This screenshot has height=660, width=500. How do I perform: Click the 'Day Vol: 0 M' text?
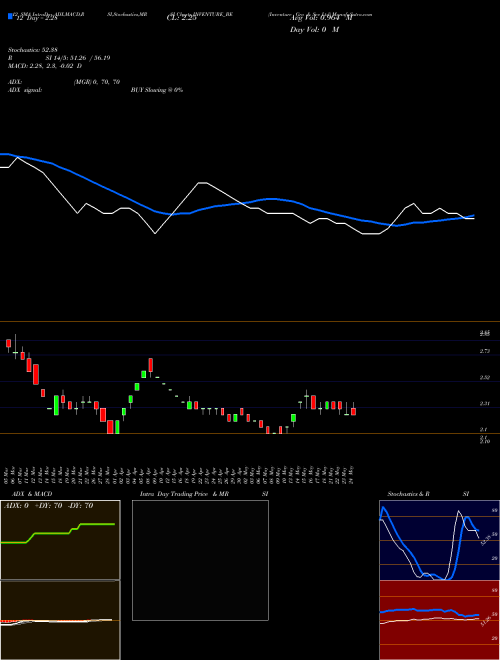[x=314, y=30]
